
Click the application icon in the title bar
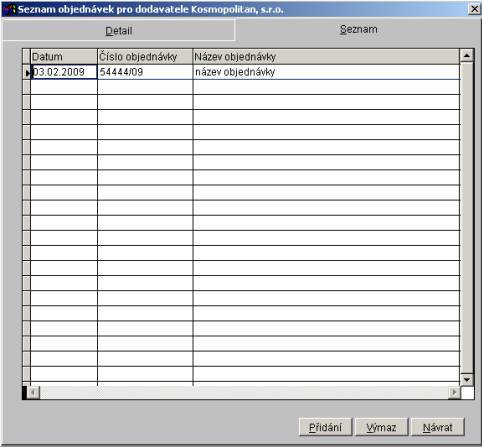(9, 9)
